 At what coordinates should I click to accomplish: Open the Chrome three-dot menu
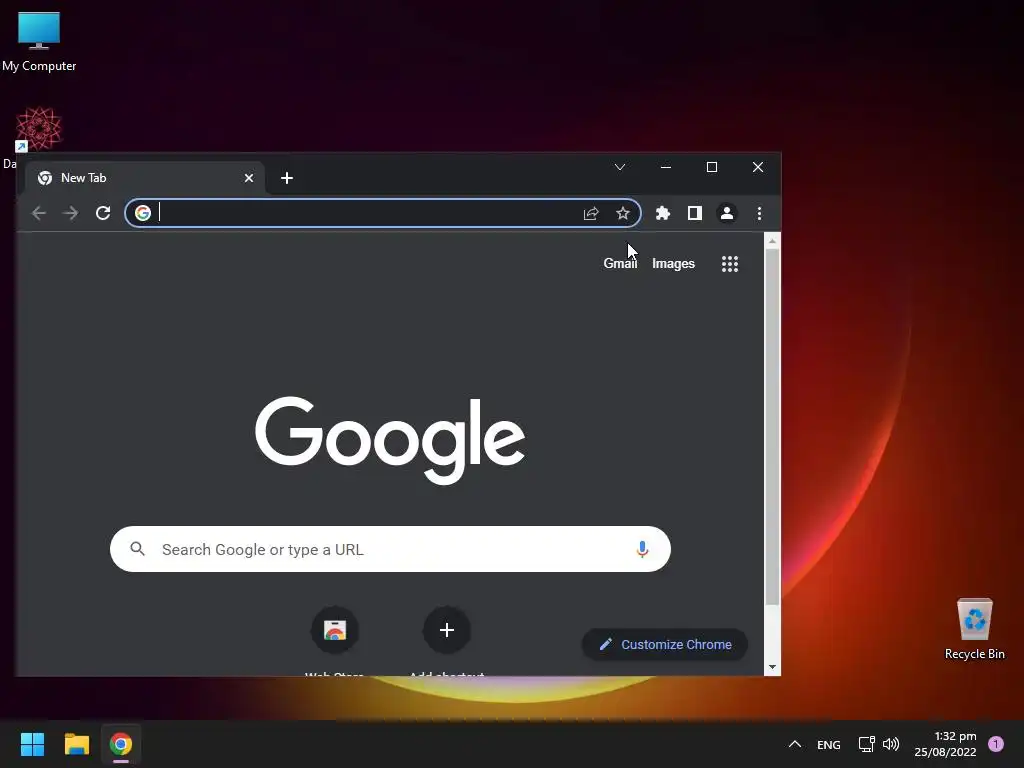pos(759,213)
